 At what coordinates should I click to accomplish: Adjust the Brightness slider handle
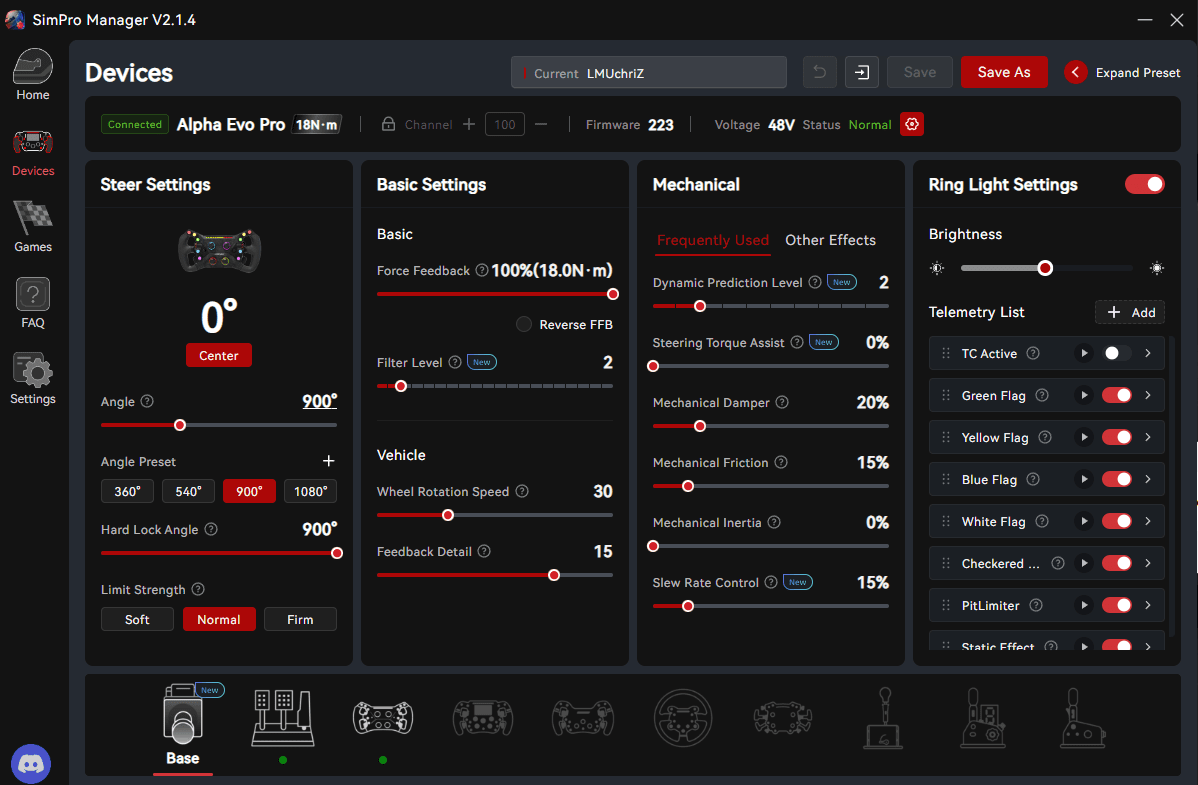[x=1045, y=268]
